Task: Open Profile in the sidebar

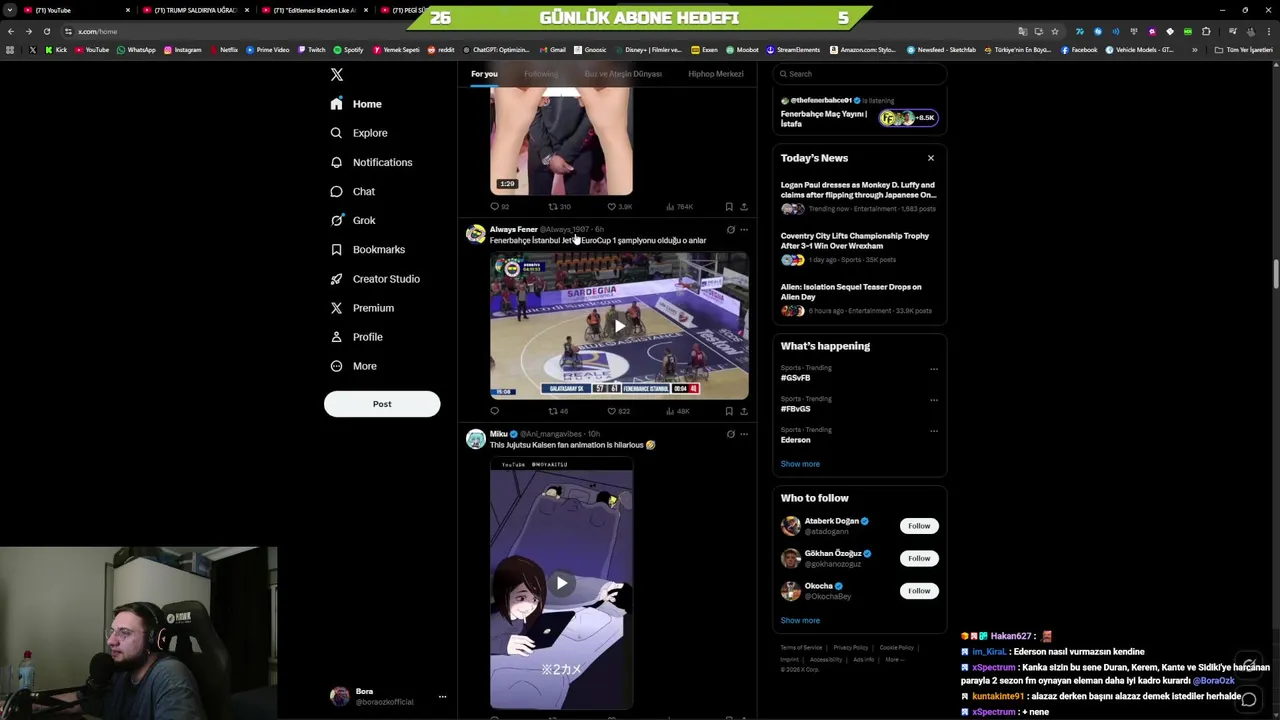Action: click(356, 337)
